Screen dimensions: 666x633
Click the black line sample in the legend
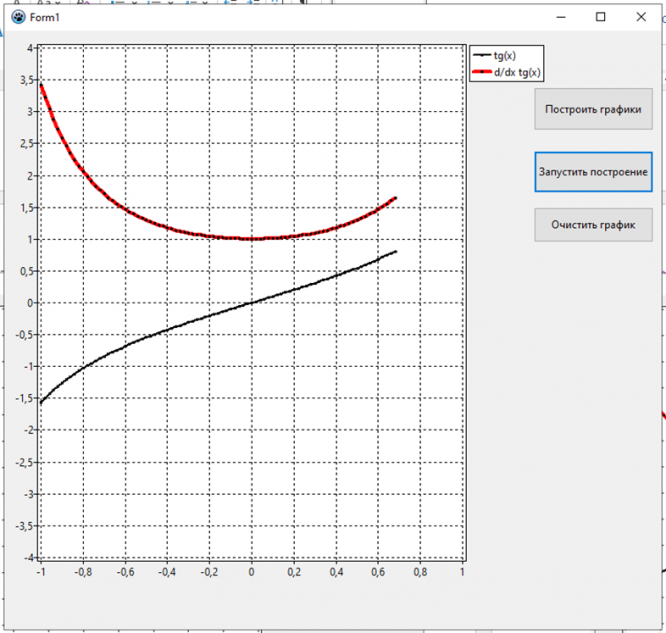click(482, 56)
